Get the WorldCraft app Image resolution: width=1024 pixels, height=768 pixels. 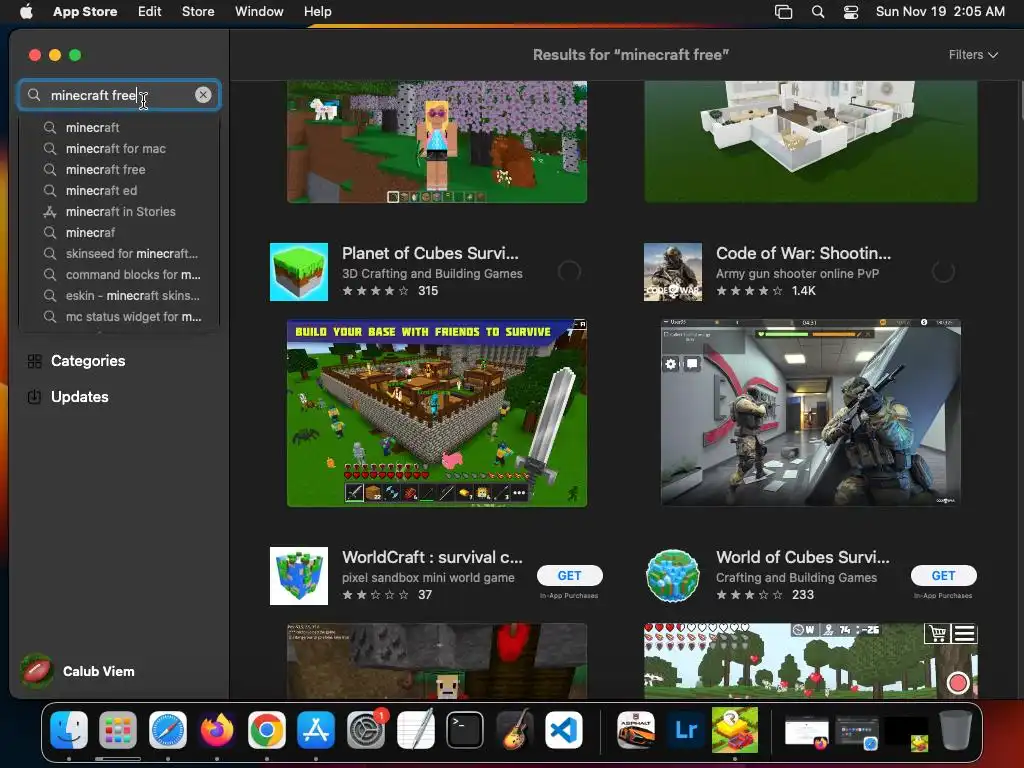[569, 575]
